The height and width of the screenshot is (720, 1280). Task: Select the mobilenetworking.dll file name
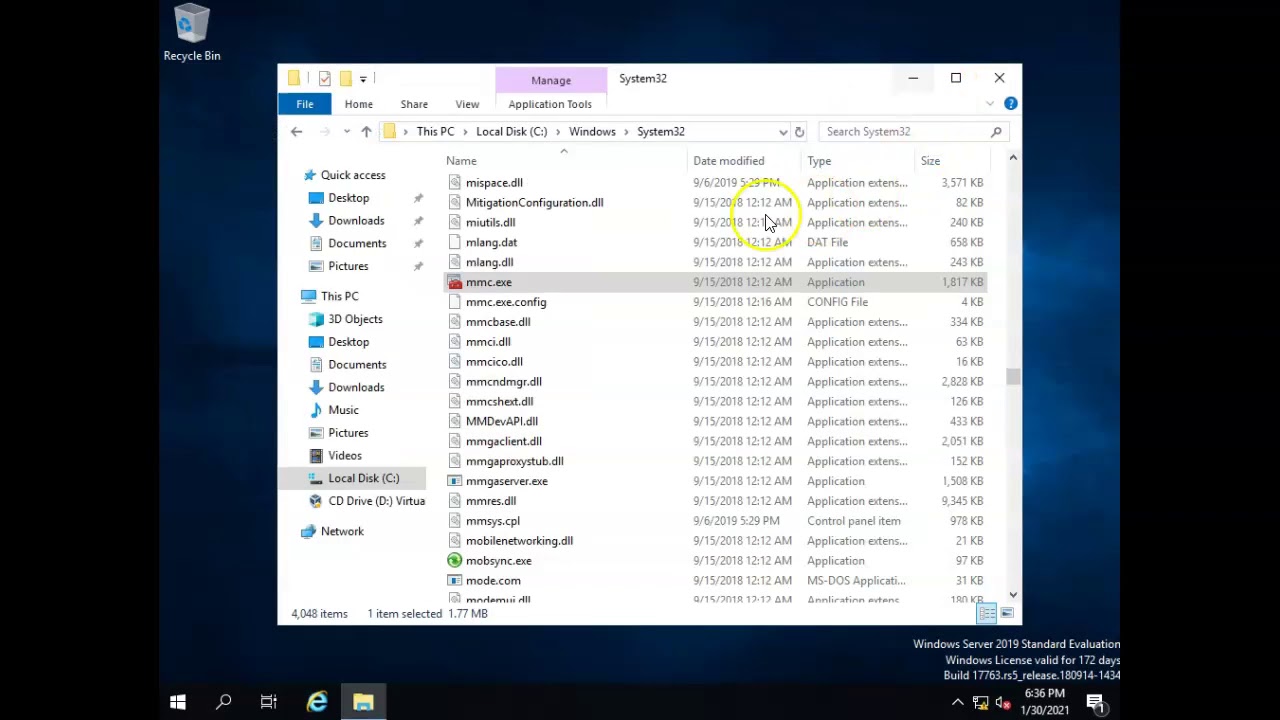pos(519,541)
